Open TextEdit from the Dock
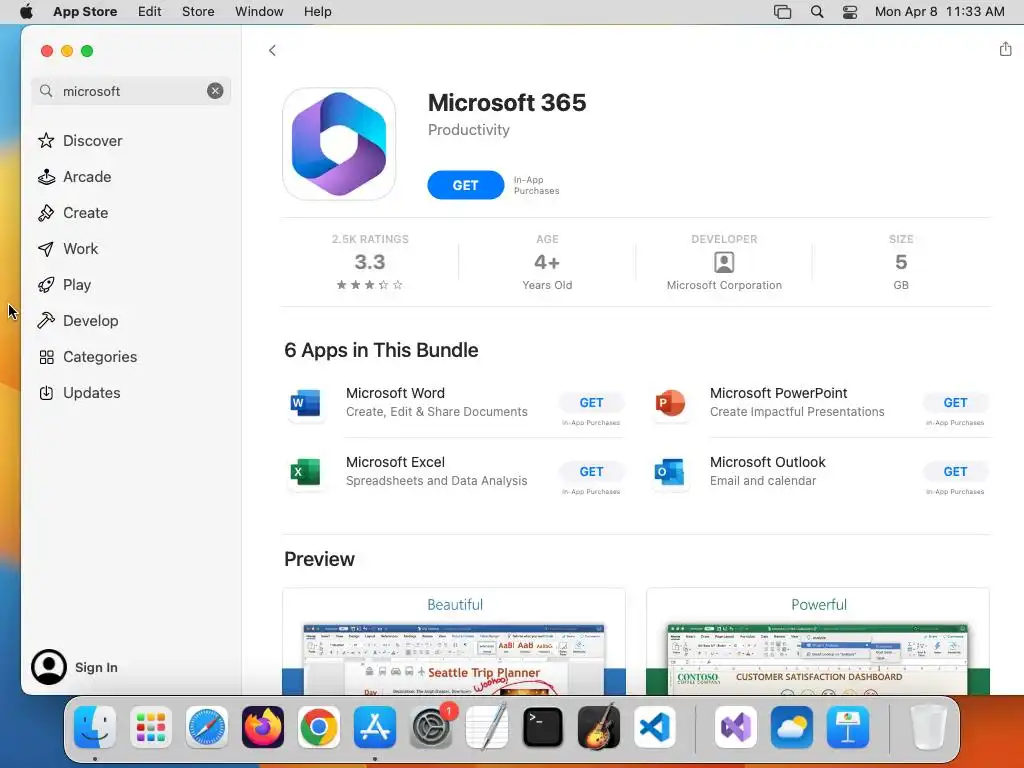This screenshot has width=1024, height=768. coord(487,727)
